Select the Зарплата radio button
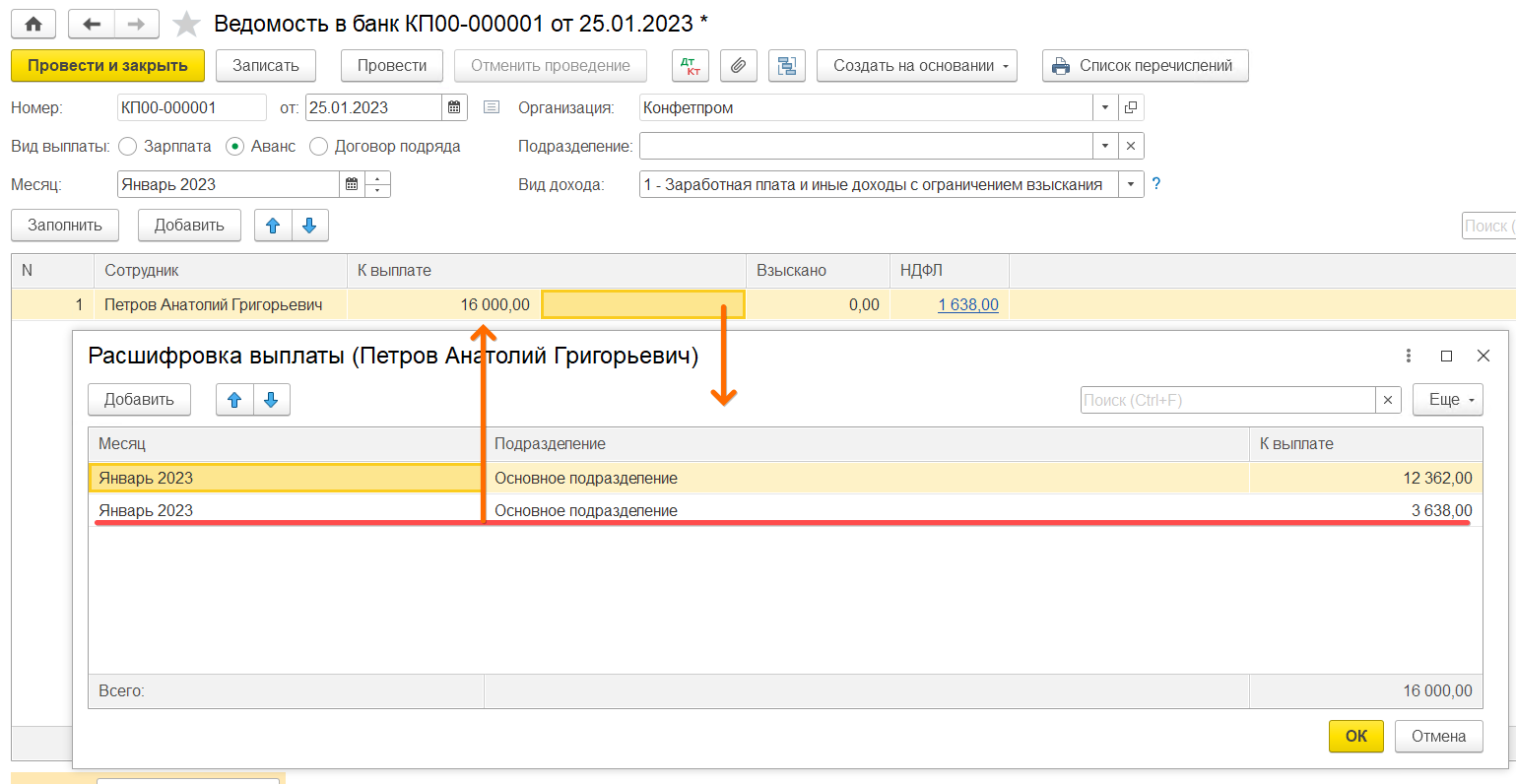This screenshot has height=784, width=1516. 127,147
